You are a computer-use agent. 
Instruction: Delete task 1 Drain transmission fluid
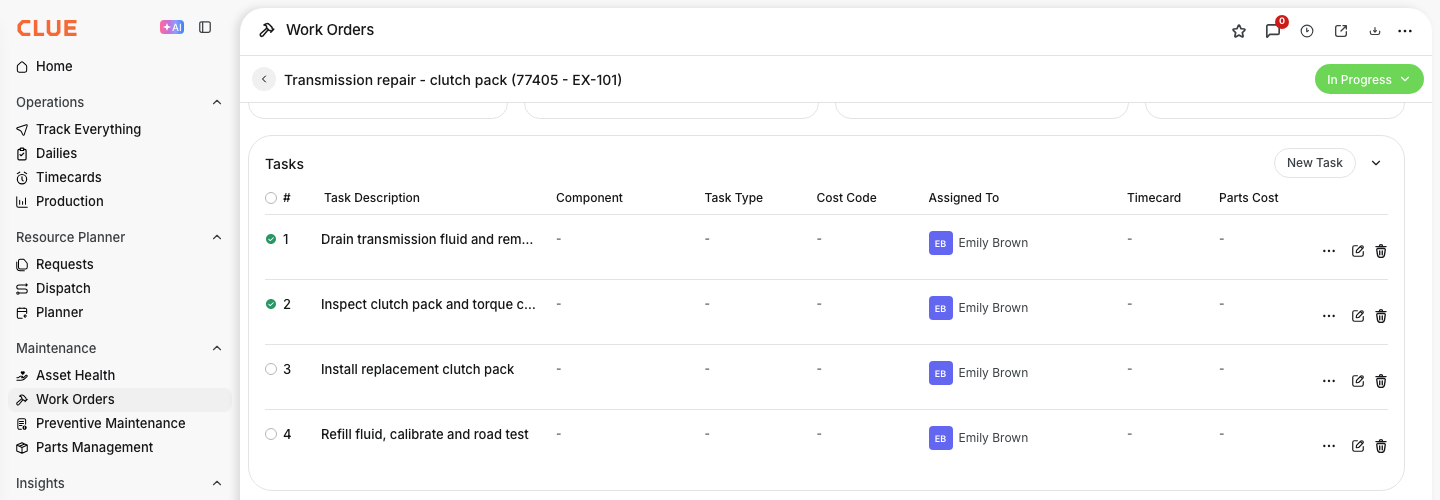1381,251
